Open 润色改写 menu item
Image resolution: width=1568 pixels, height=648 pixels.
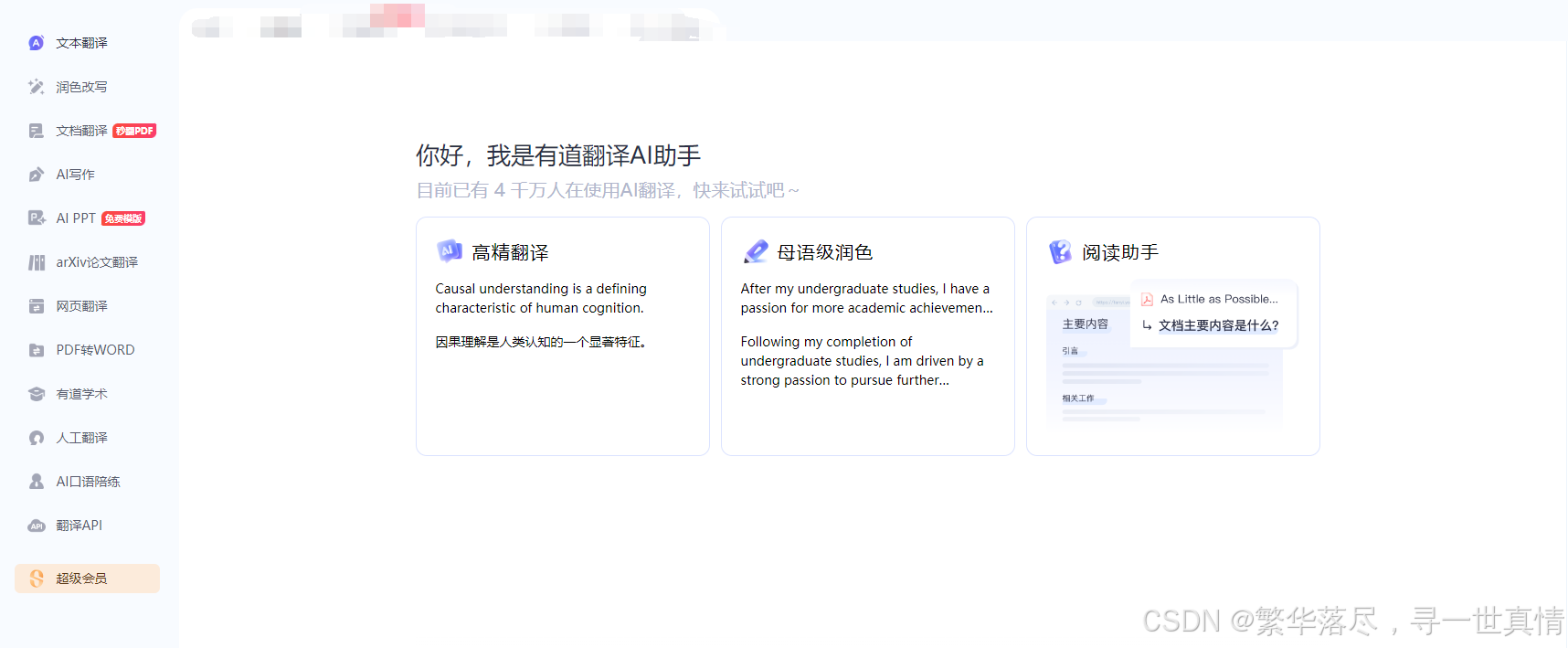click(81, 87)
